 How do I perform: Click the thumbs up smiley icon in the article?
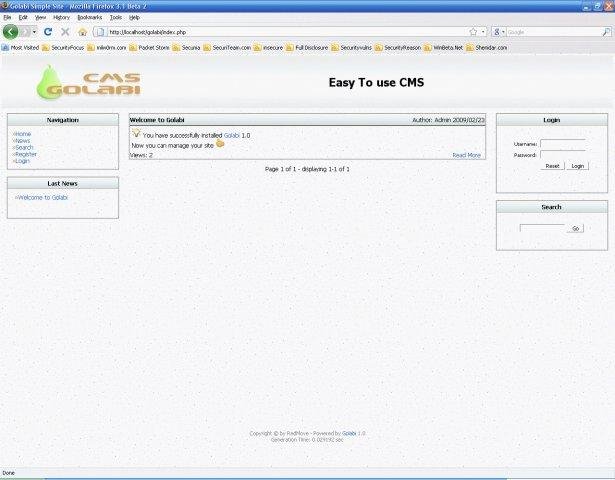point(220,144)
